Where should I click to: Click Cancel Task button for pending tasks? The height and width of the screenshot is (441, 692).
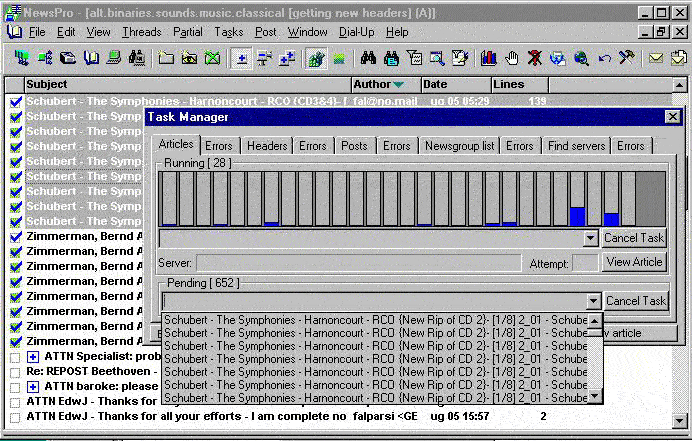tap(636, 301)
